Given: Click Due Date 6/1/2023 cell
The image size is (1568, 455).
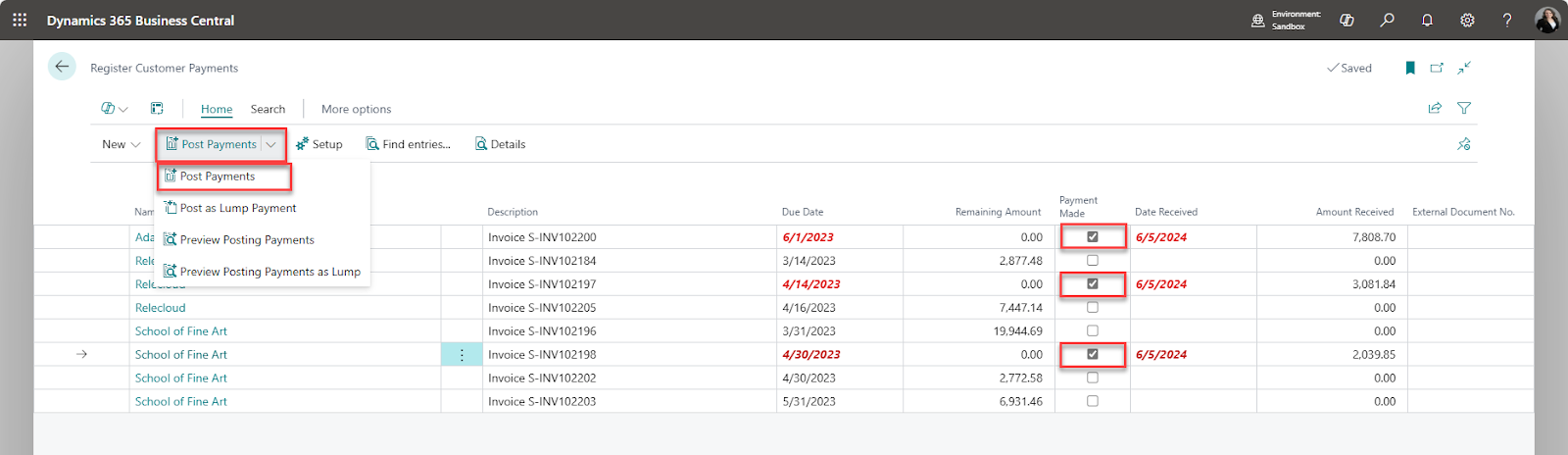Looking at the screenshot, I should pos(840,237).
